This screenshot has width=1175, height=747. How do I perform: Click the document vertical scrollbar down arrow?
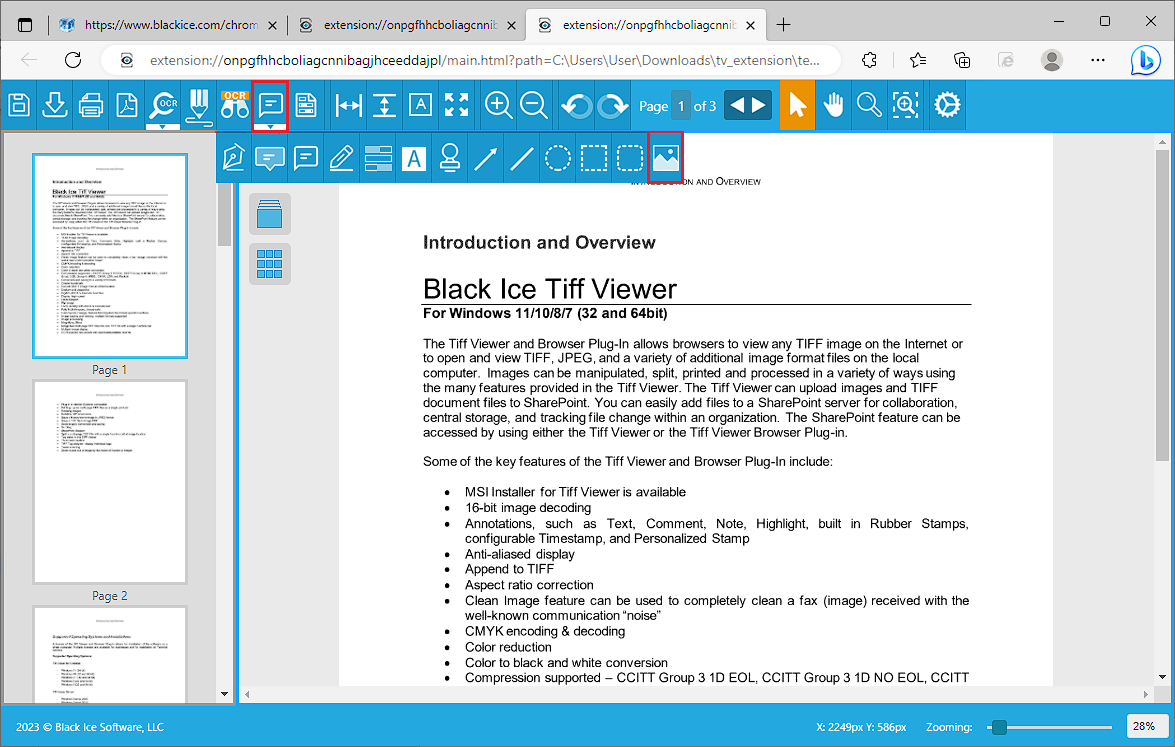point(1162,676)
